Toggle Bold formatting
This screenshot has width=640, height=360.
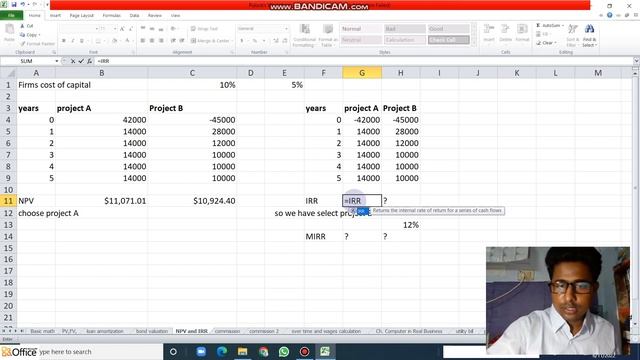[x=64, y=41]
